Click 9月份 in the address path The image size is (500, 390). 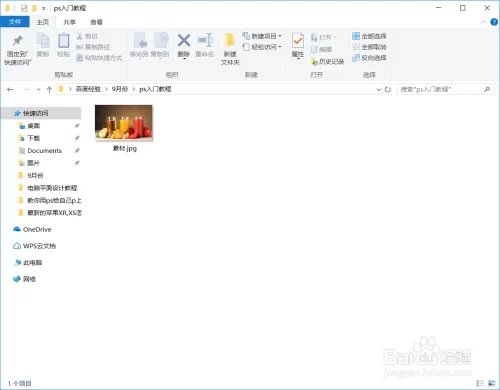(120, 89)
